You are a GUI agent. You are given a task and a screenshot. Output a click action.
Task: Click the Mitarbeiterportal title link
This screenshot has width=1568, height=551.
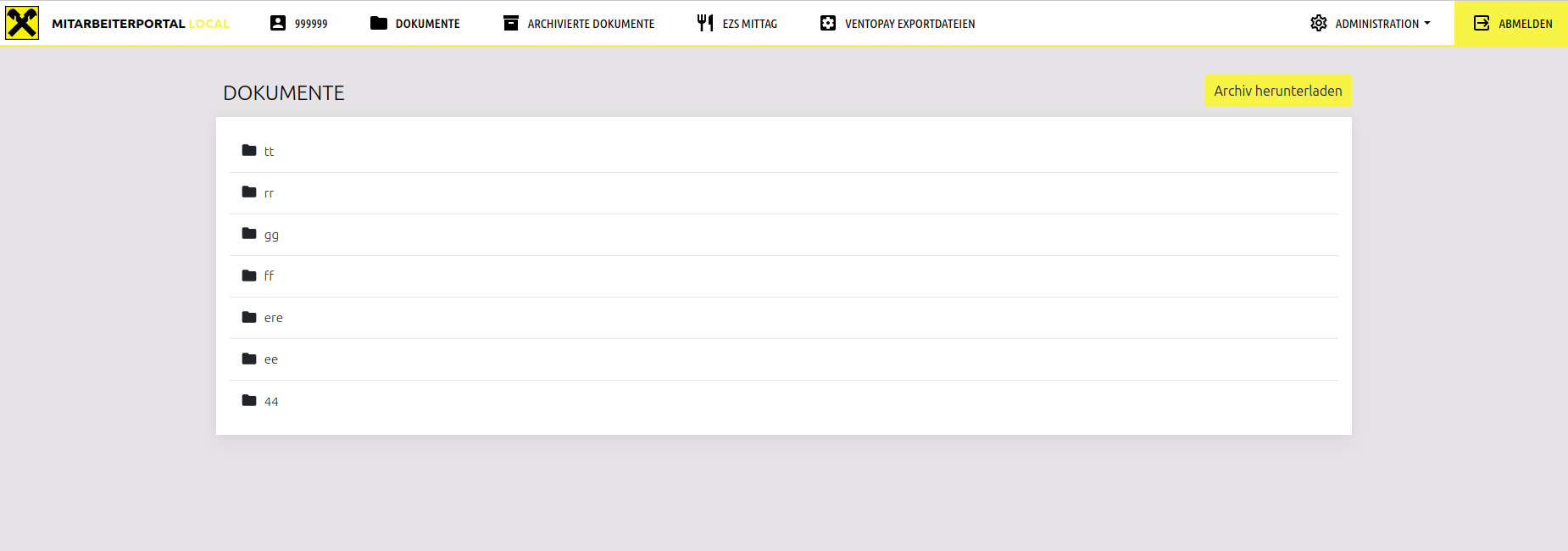(x=119, y=24)
